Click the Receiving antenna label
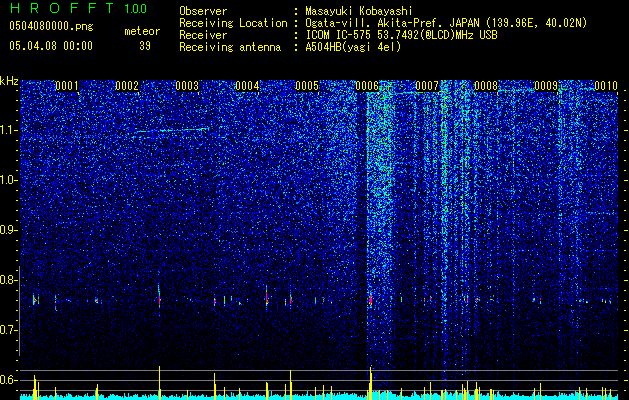 [x=230, y=47]
